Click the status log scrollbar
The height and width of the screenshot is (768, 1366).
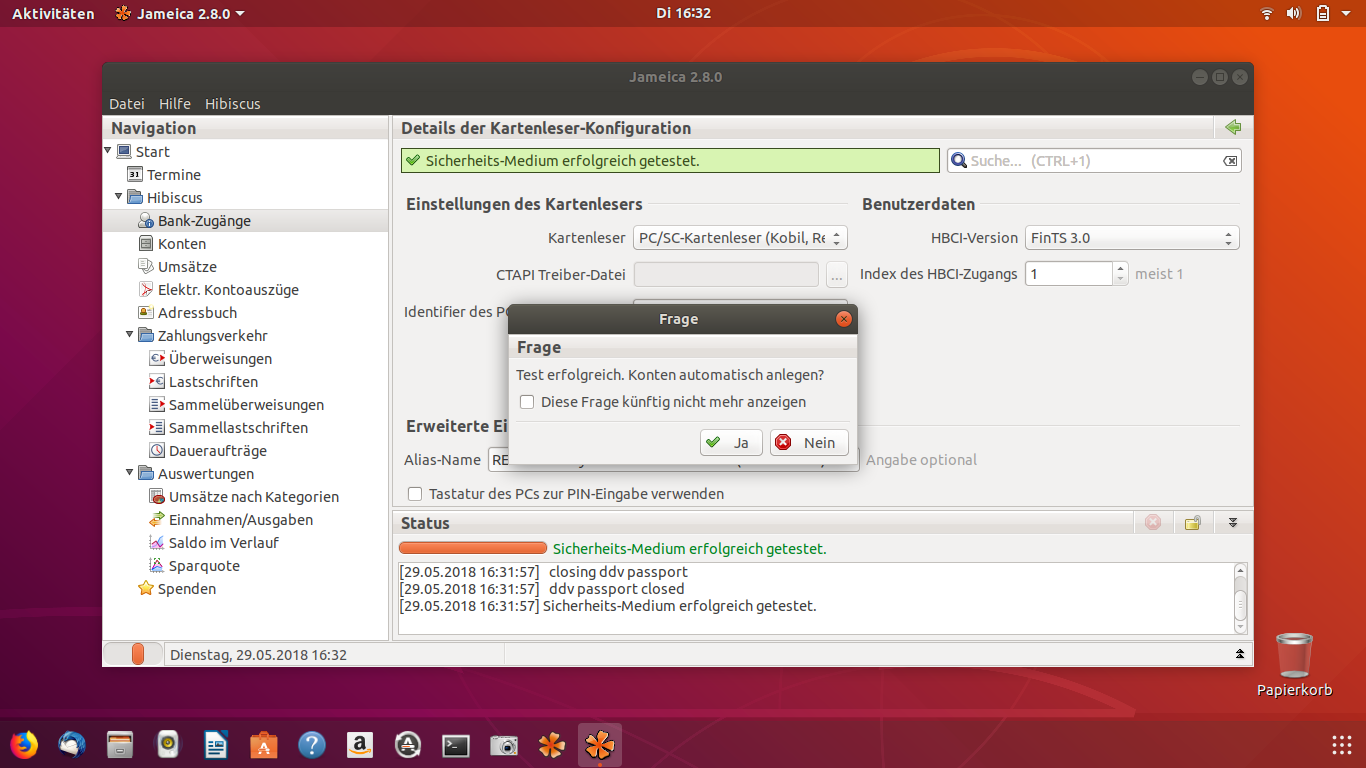coord(1240,598)
